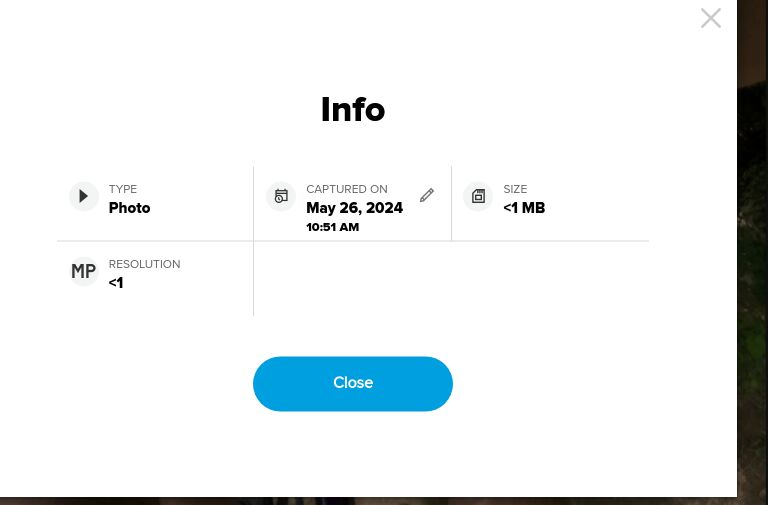Click the 10:51 AM capture time
The image size is (768, 505).
(x=332, y=227)
